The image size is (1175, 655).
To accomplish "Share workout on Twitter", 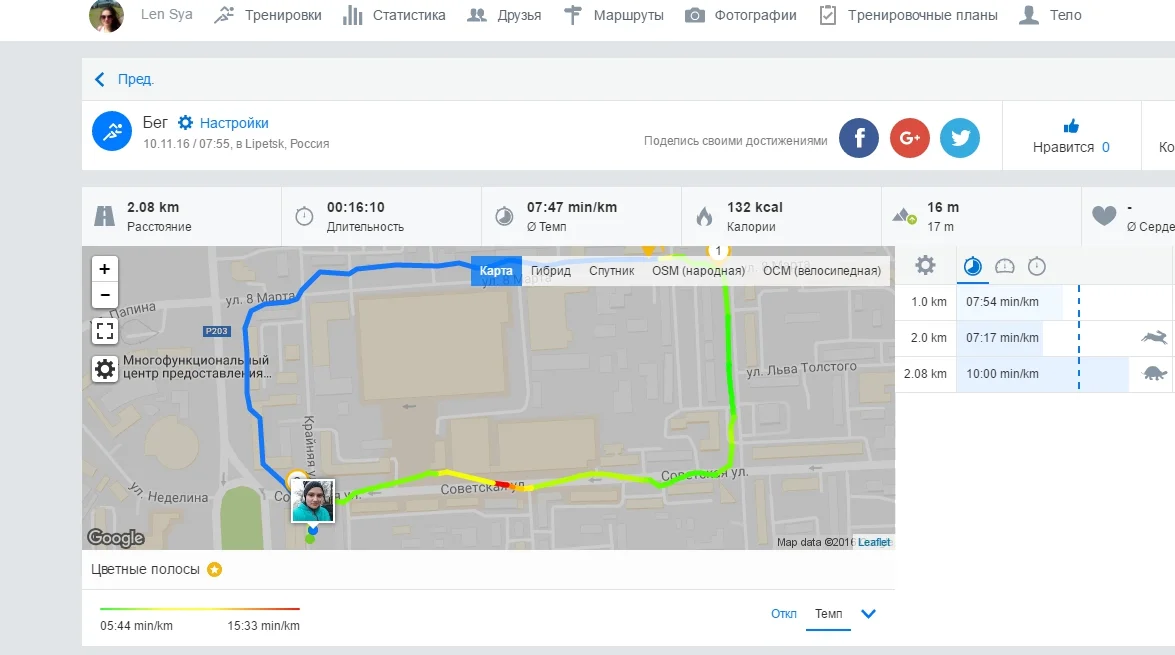I will [960, 138].
